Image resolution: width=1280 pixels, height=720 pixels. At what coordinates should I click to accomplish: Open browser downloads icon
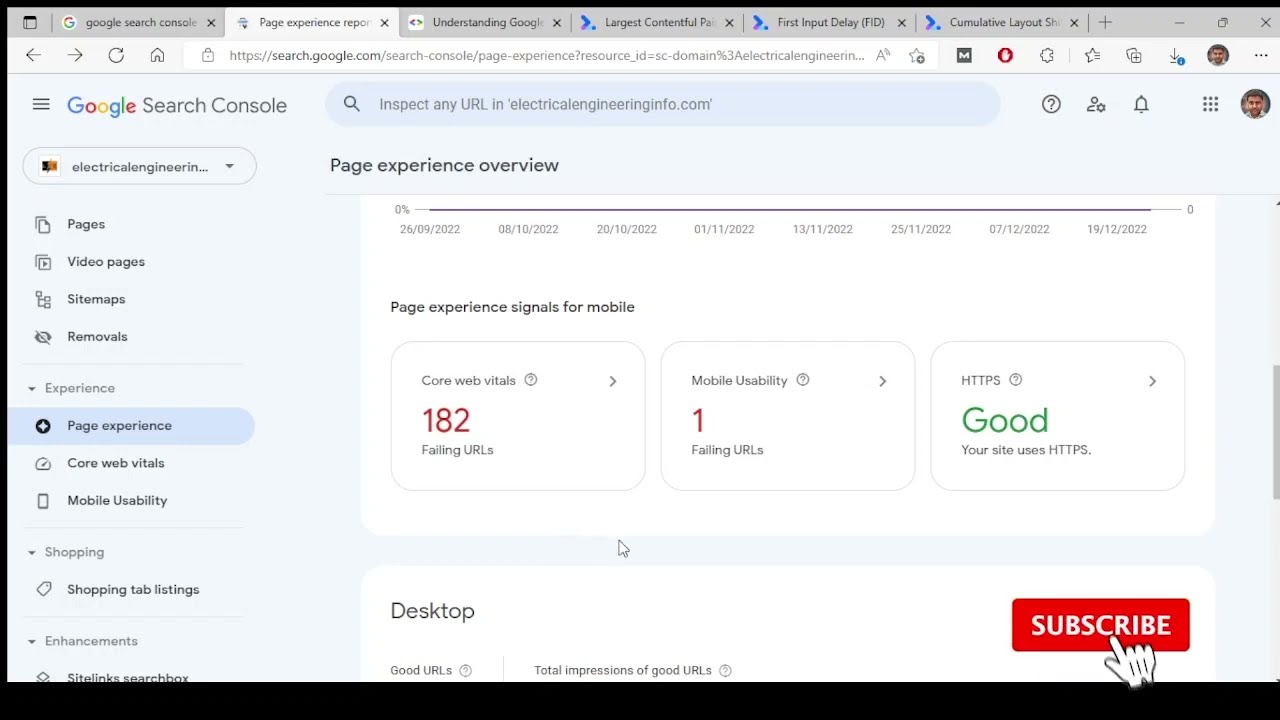(x=1177, y=56)
